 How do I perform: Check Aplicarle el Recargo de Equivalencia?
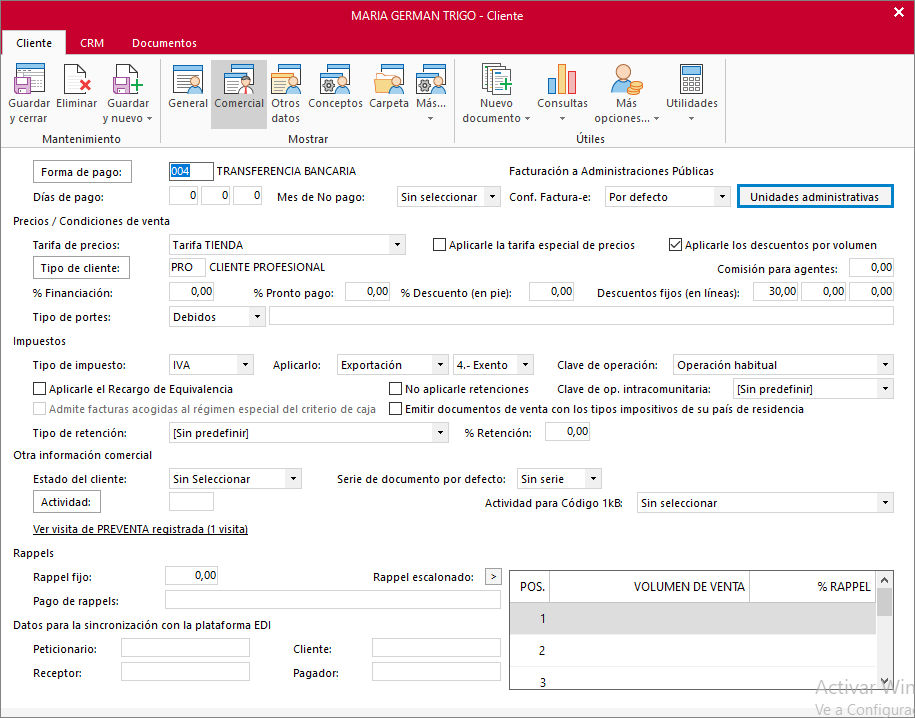(x=40, y=389)
